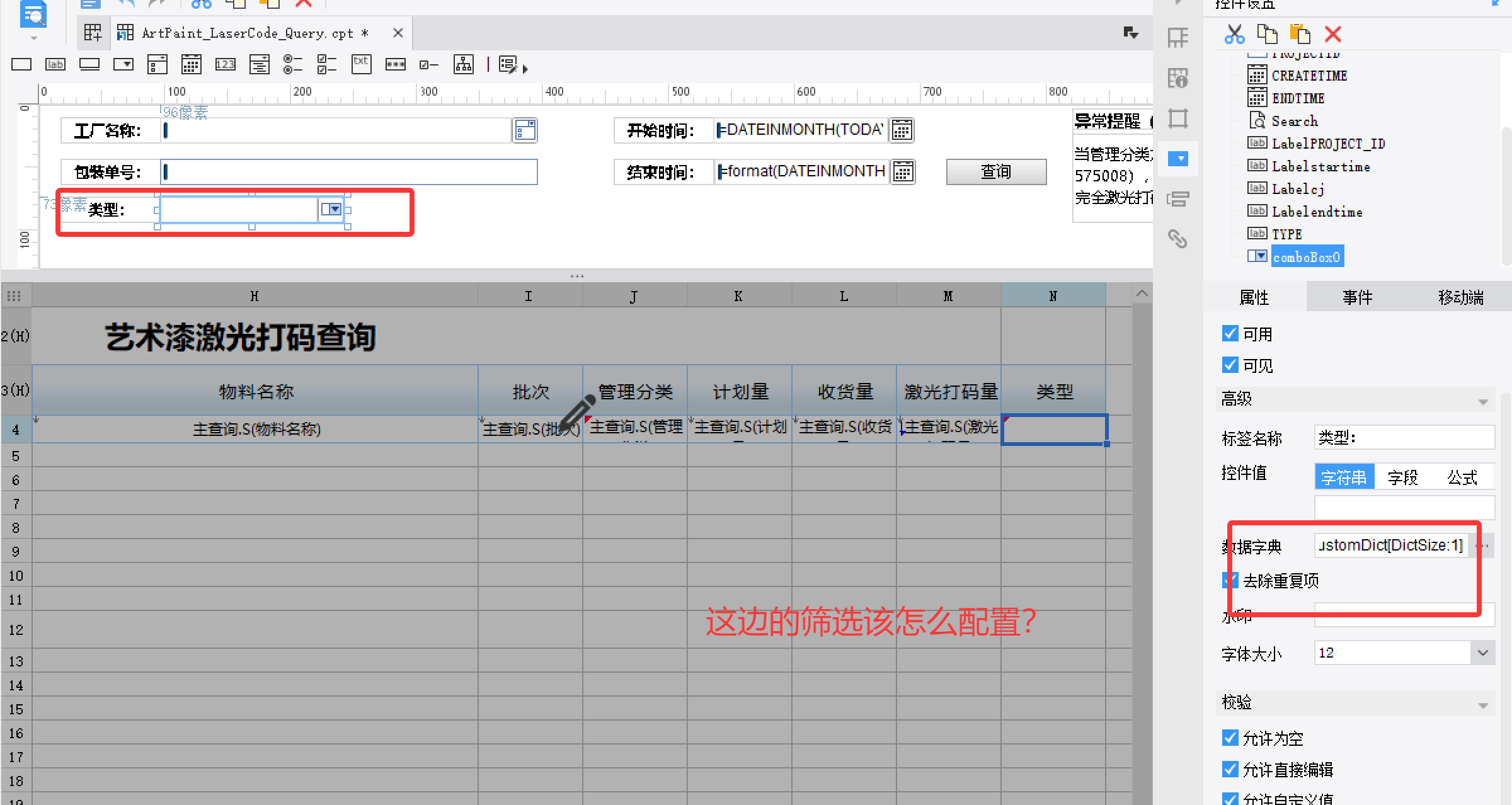Image resolution: width=1512 pixels, height=805 pixels.
Task: Toggle the 允许直接编辑 checkbox
Action: [x=1230, y=769]
